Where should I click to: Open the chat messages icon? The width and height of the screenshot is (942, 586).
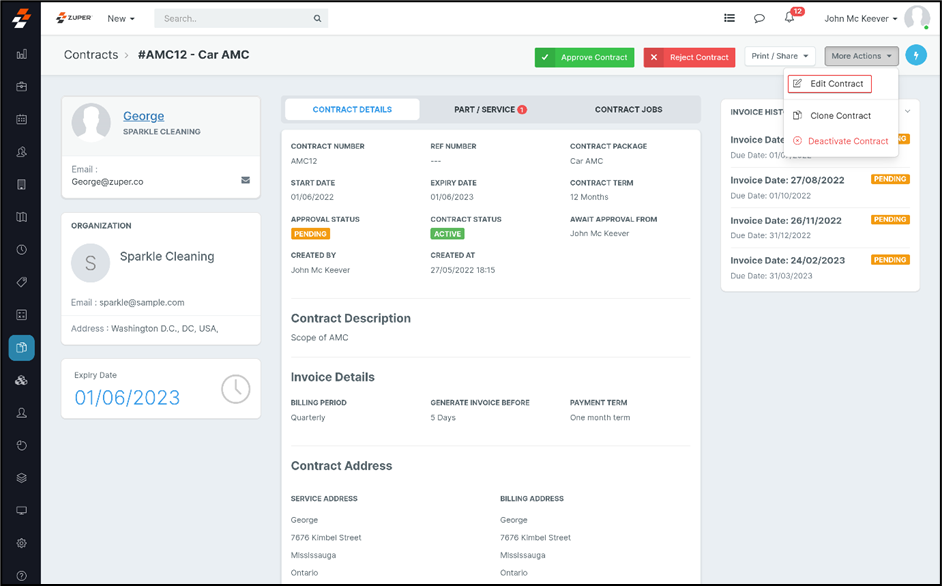tap(759, 18)
